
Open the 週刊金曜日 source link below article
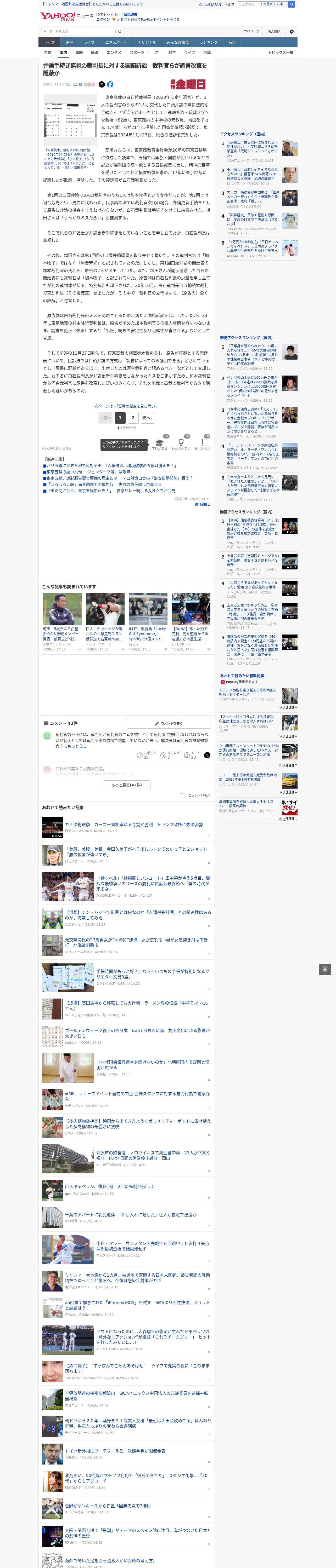203,504
